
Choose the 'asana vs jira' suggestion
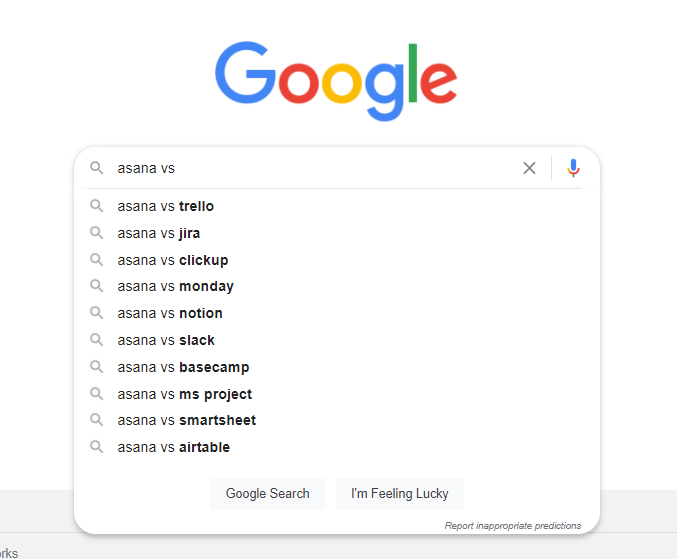(159, 233)
